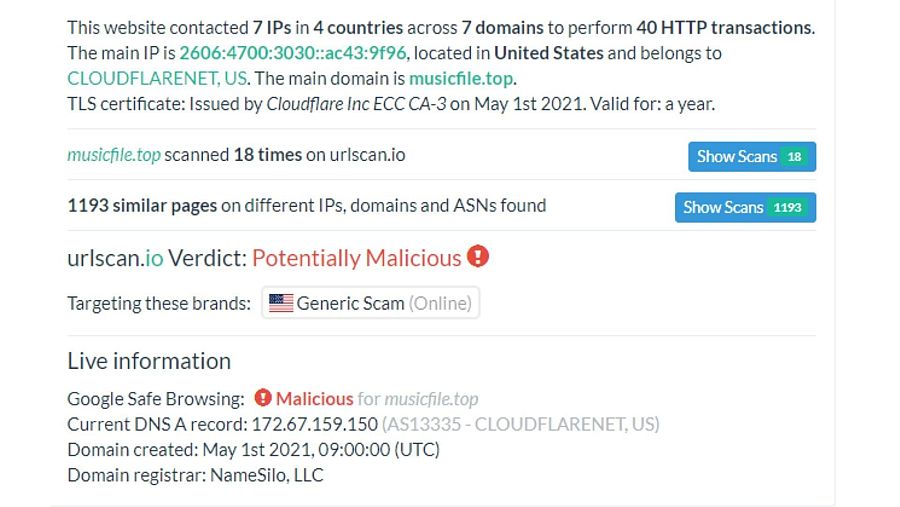Image resolution: width=900 pixels, height=507 pixels.
Task: Click the green 1193 count badge
Action: pyautogui.click(x=787, y=208)
